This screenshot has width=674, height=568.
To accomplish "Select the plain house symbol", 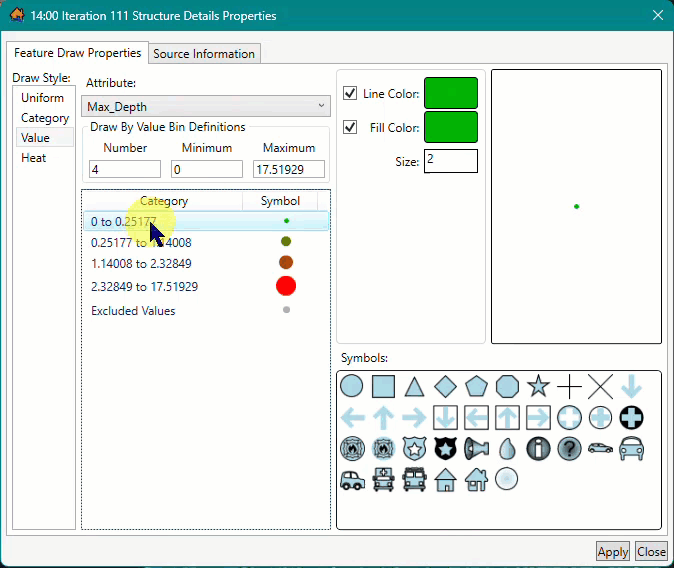I will (x=445, y=479).
